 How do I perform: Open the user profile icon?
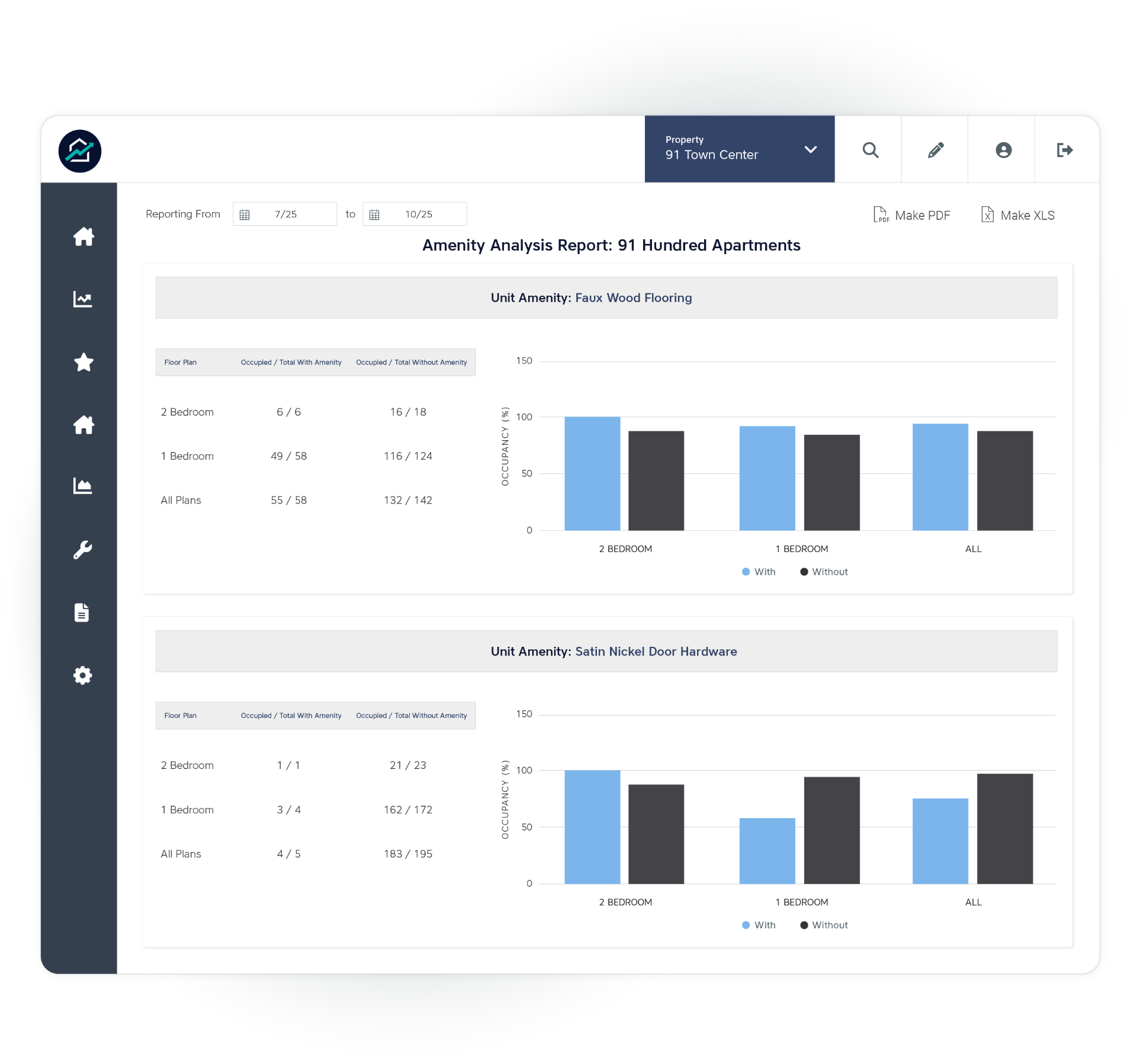(1003, 150)
